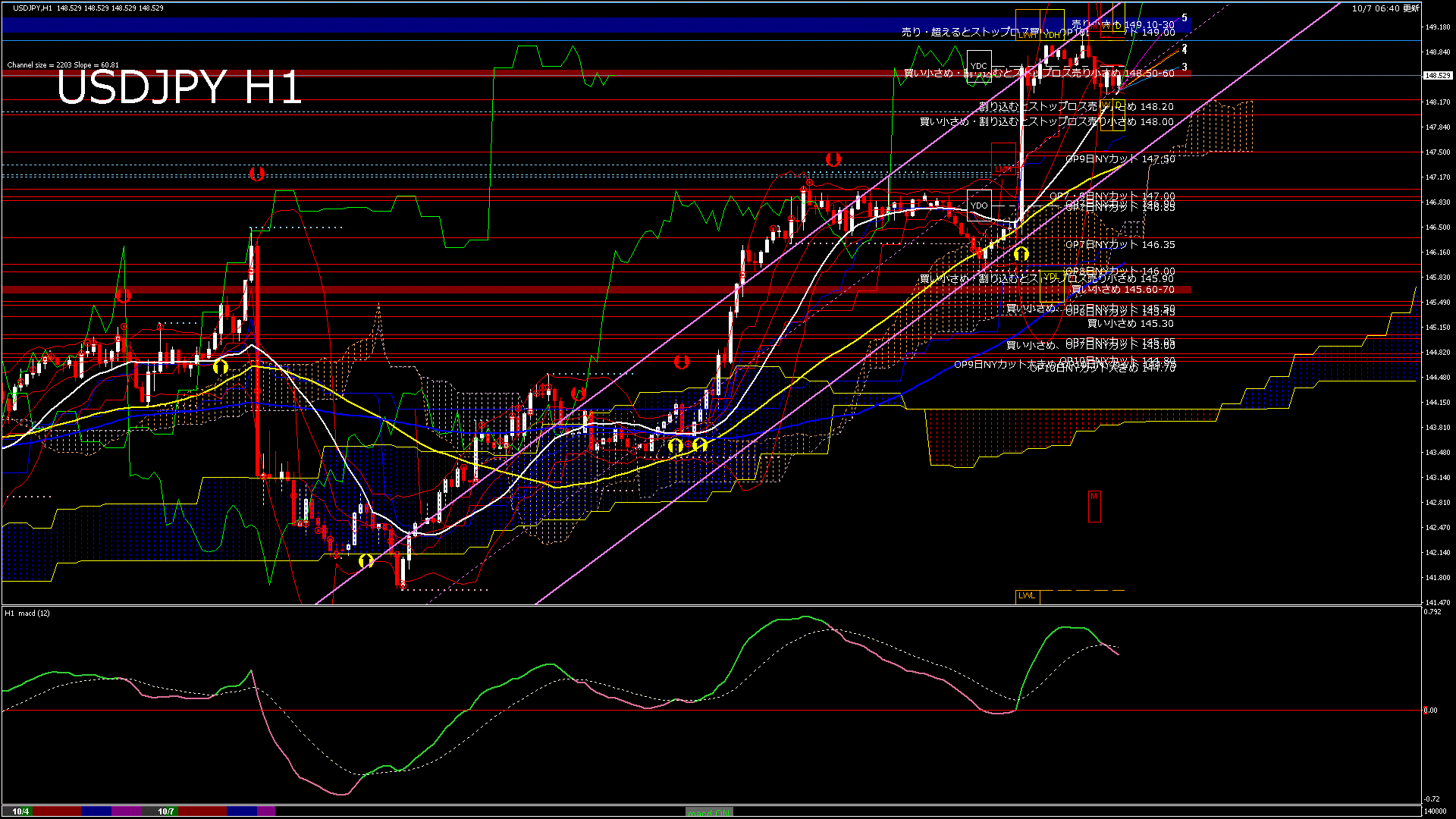Viewport: 1456px width, 819px height.
Task: Click the red down-arrow signal near 144.82
Action: 682,362
